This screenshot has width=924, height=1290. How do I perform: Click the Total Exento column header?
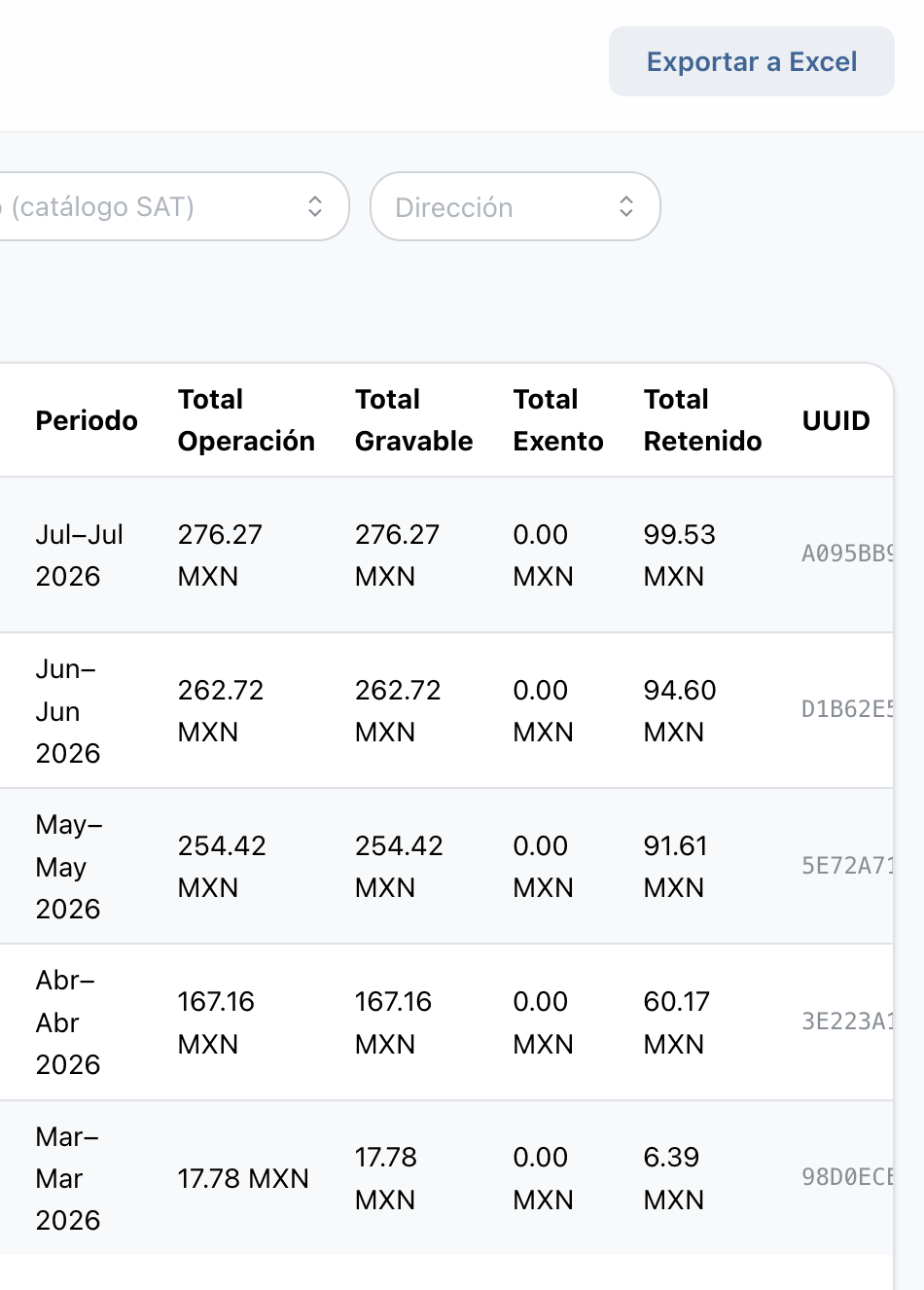pos(558,420)
